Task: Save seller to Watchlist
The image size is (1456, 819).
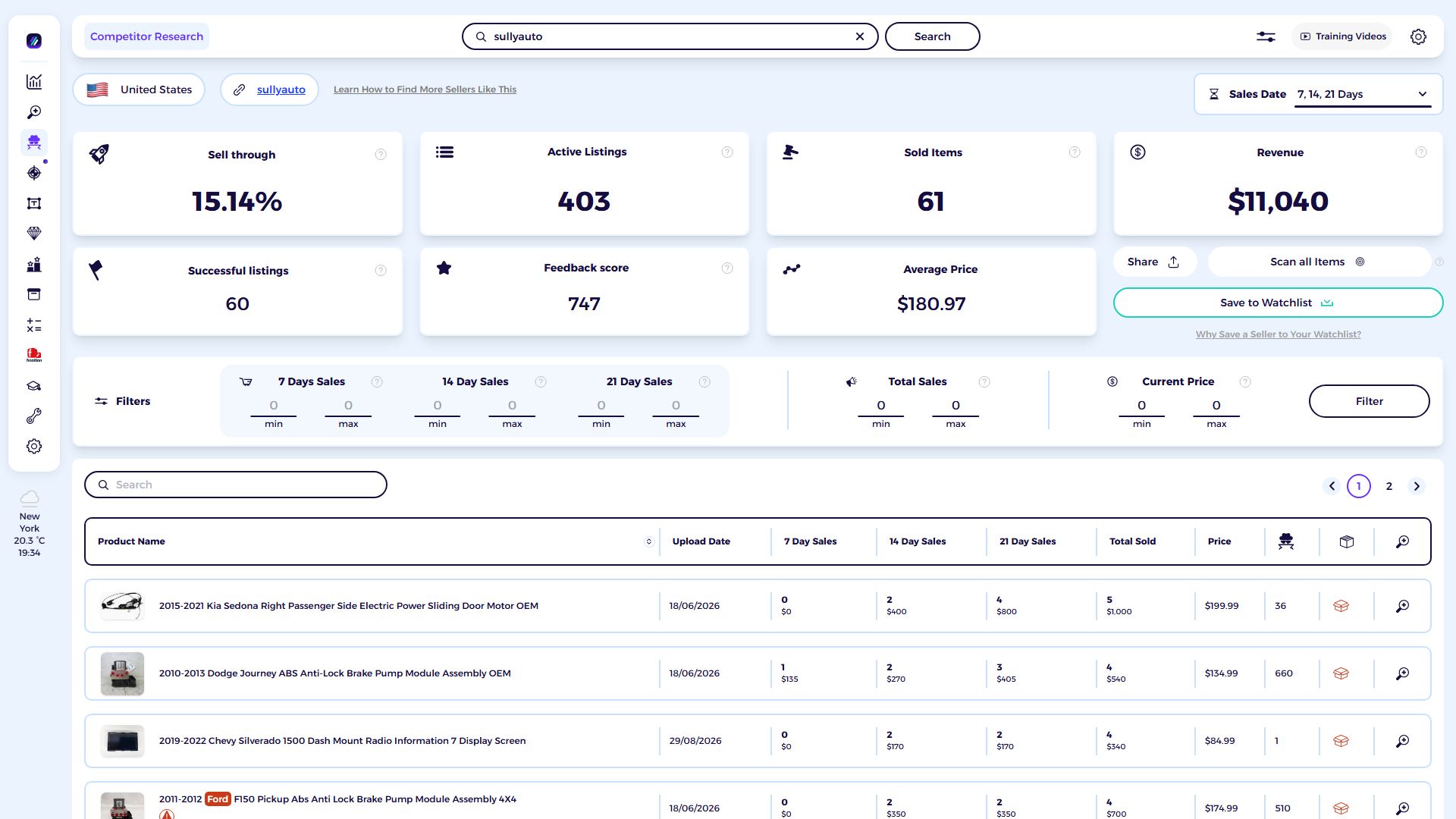Action: point(1278,303)
